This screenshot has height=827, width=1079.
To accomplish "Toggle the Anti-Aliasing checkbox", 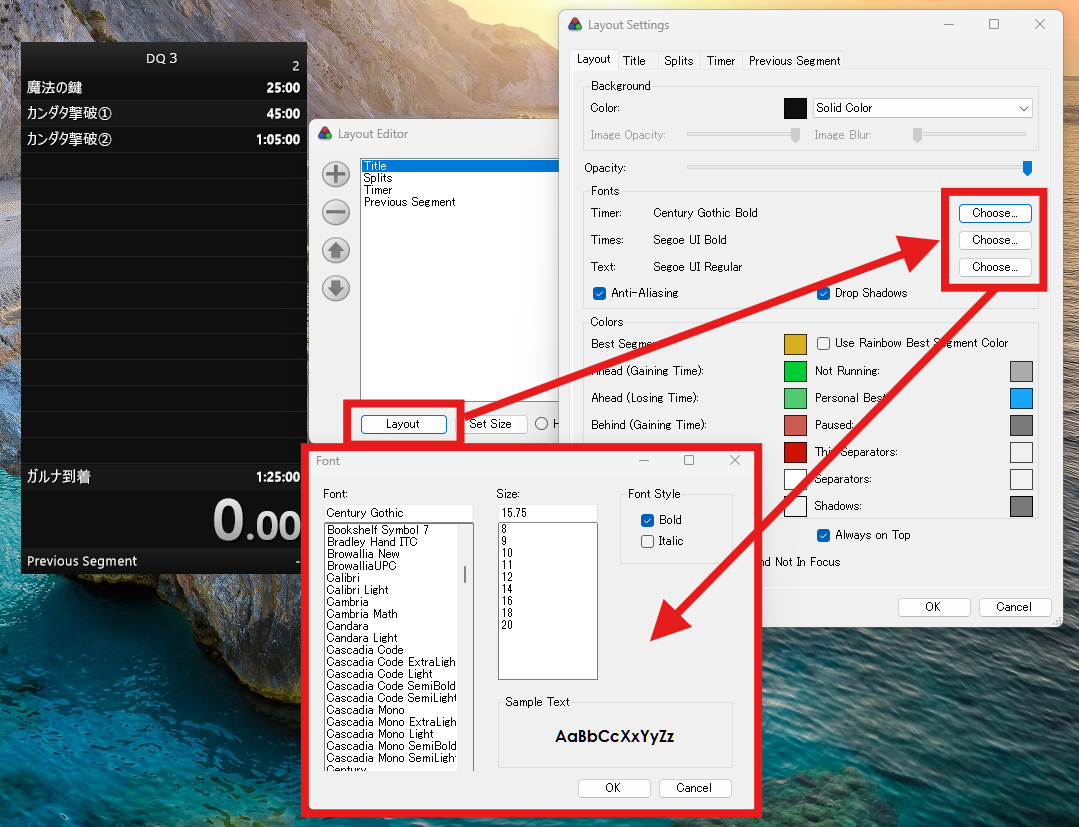I will pos(600,293).
